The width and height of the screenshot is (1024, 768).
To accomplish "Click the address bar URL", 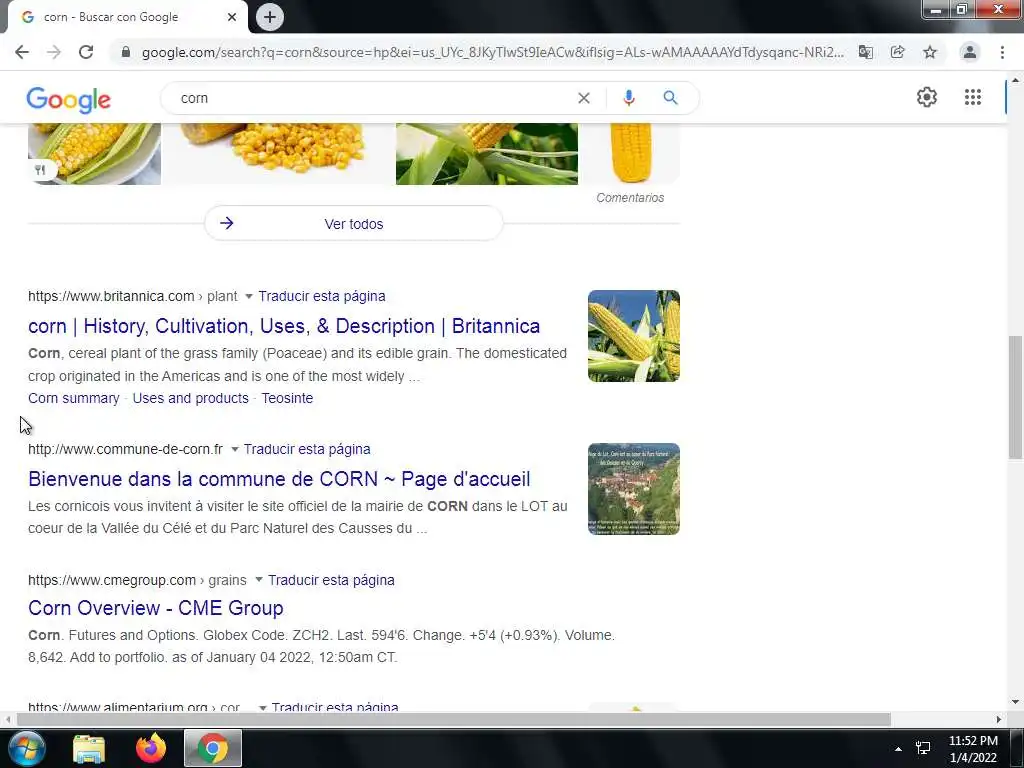I will coord(493,52).
